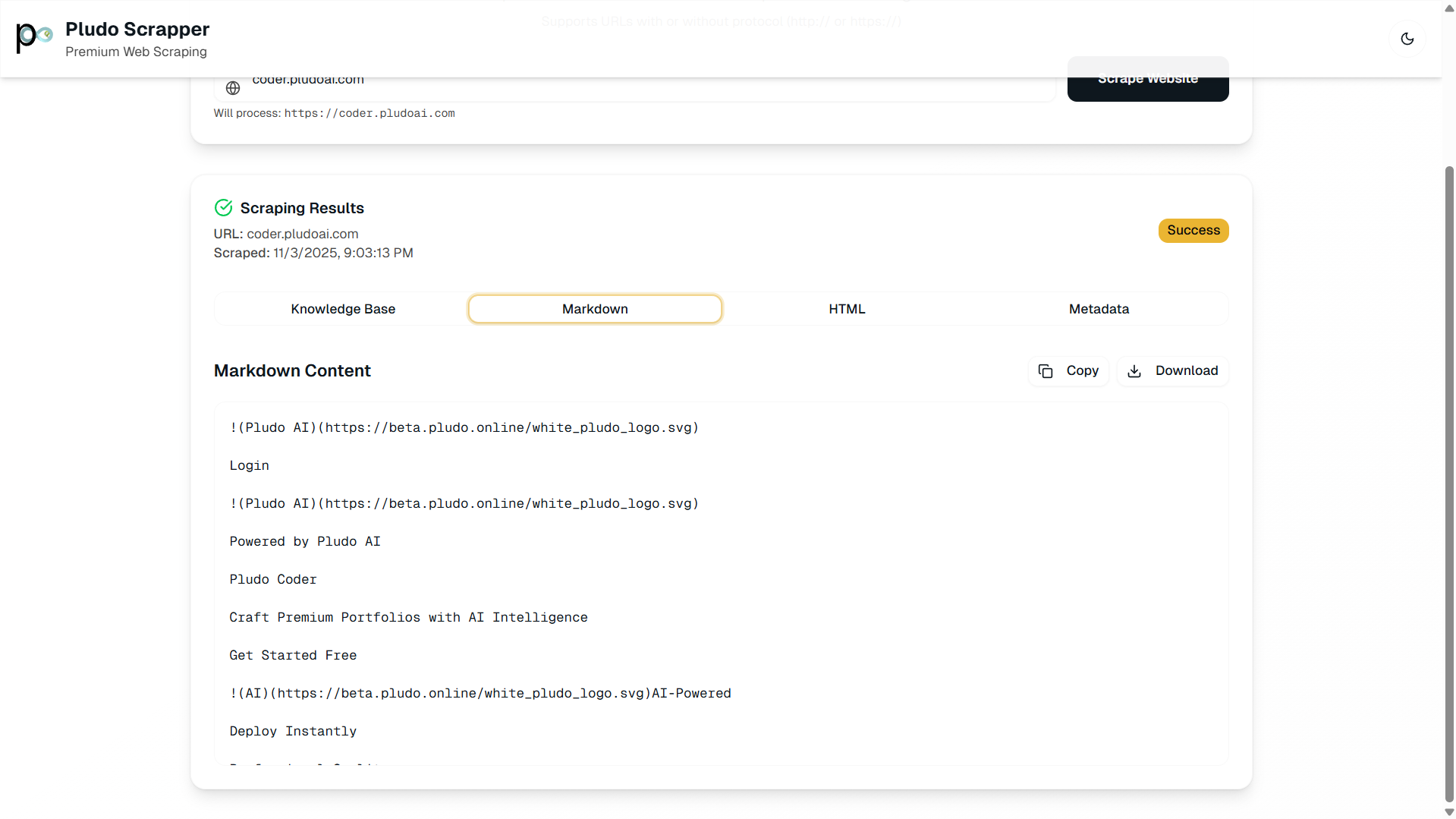Screen dimensions: 1456x819
Task: Click inside the URL input field
Action: pyautogui.click(x=607, y=83)
